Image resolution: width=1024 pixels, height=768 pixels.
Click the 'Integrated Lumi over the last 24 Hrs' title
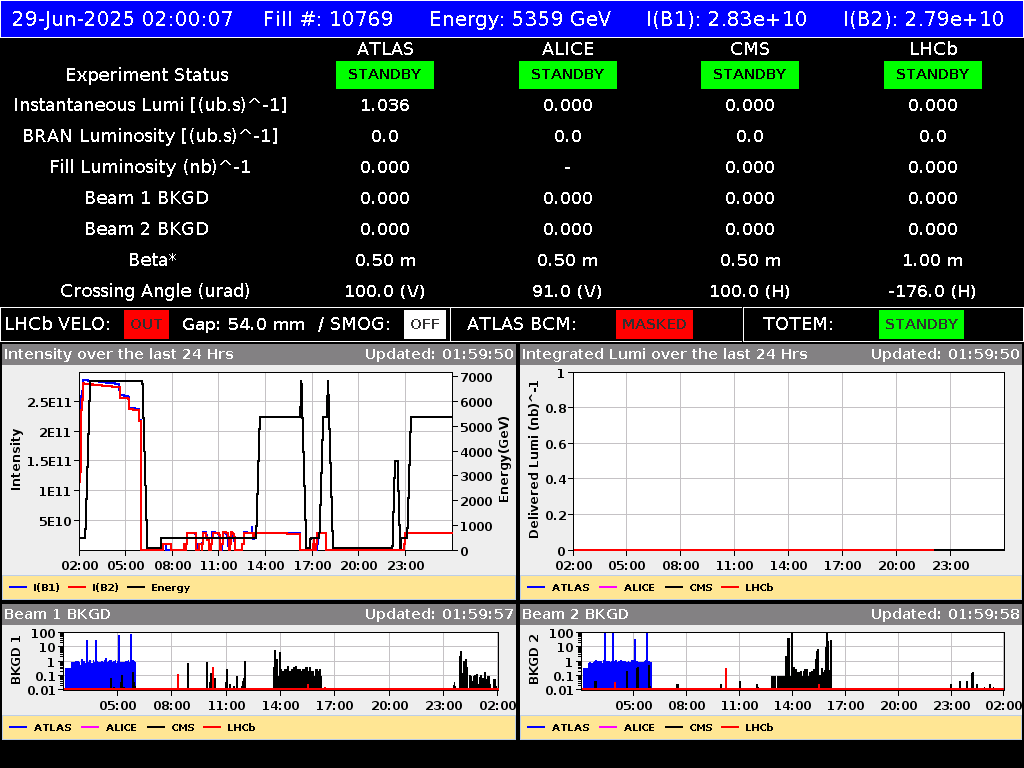(665, 355)
